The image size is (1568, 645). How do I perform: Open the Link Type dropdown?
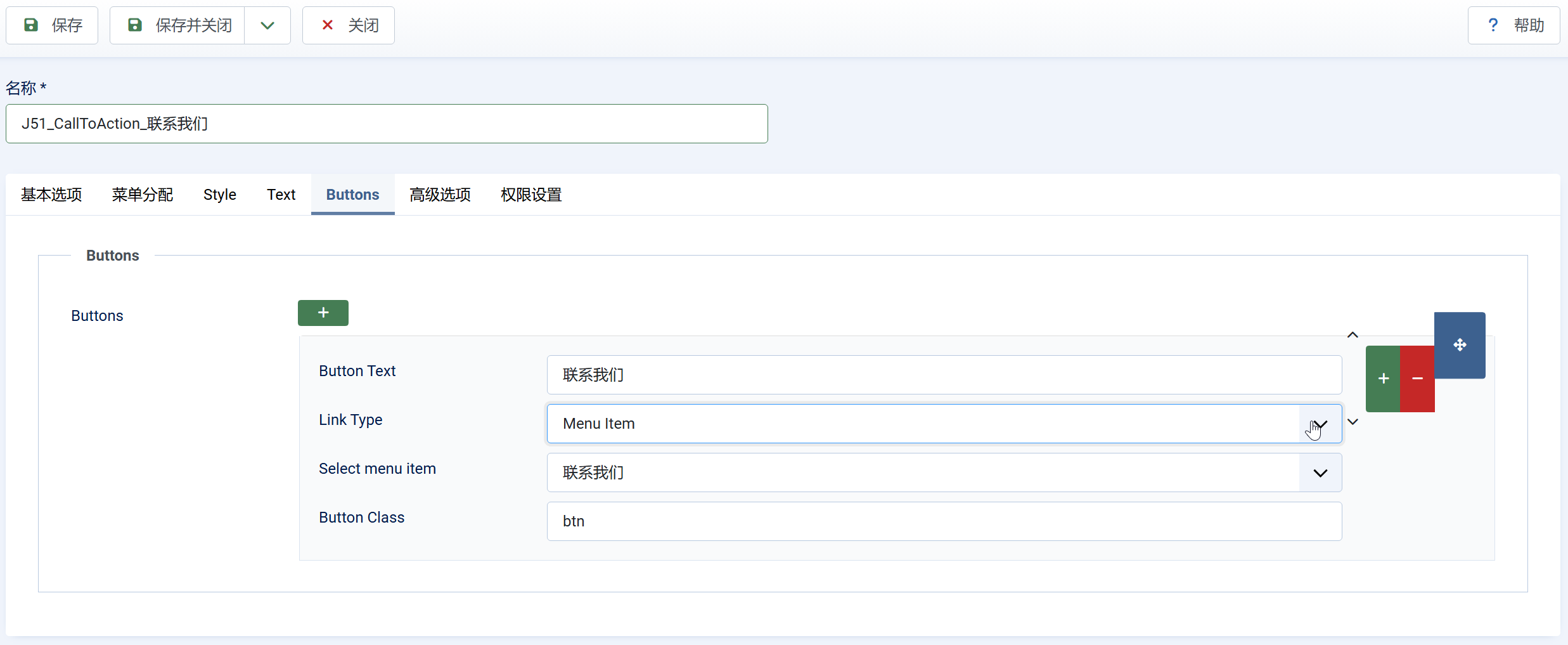tap(944, 424)
